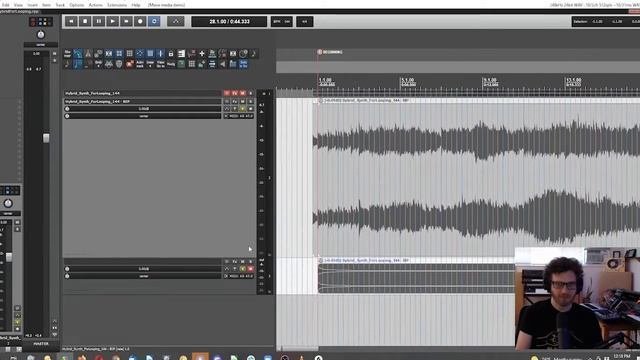Toggle M mute on BIP track

pos(242,101)
